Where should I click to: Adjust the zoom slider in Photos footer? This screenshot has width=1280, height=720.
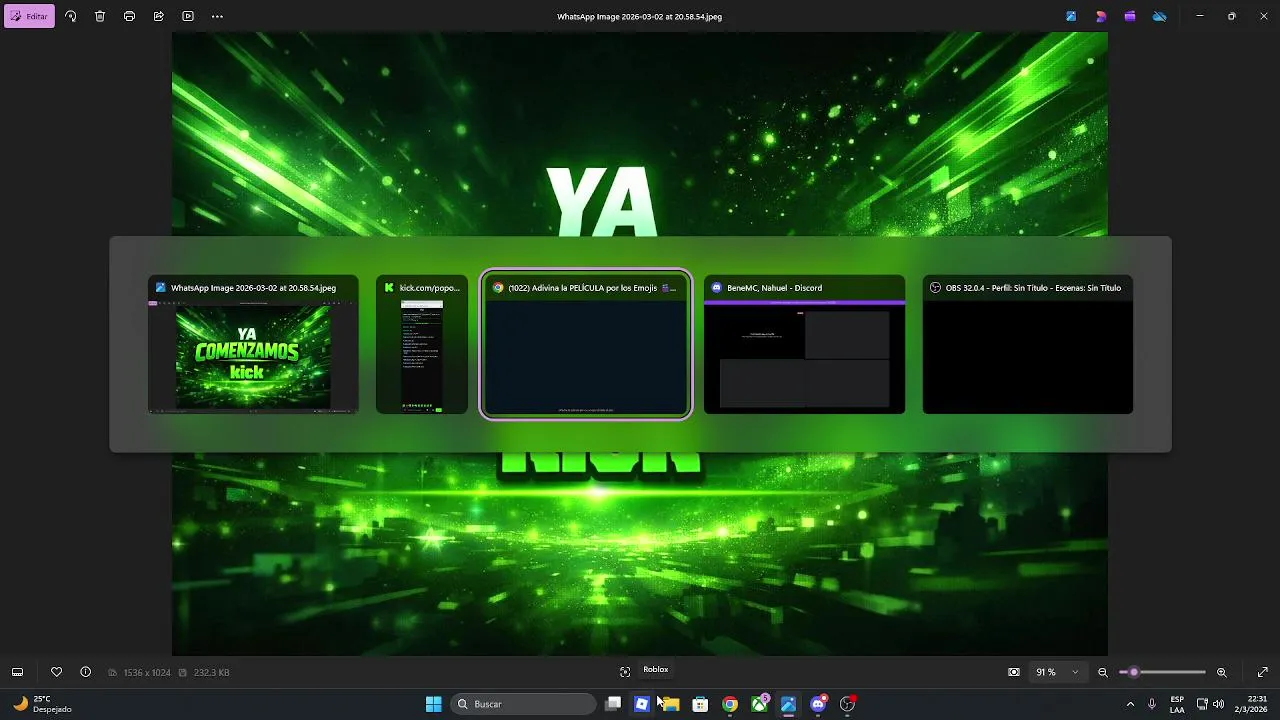[x=1162, y=672]
